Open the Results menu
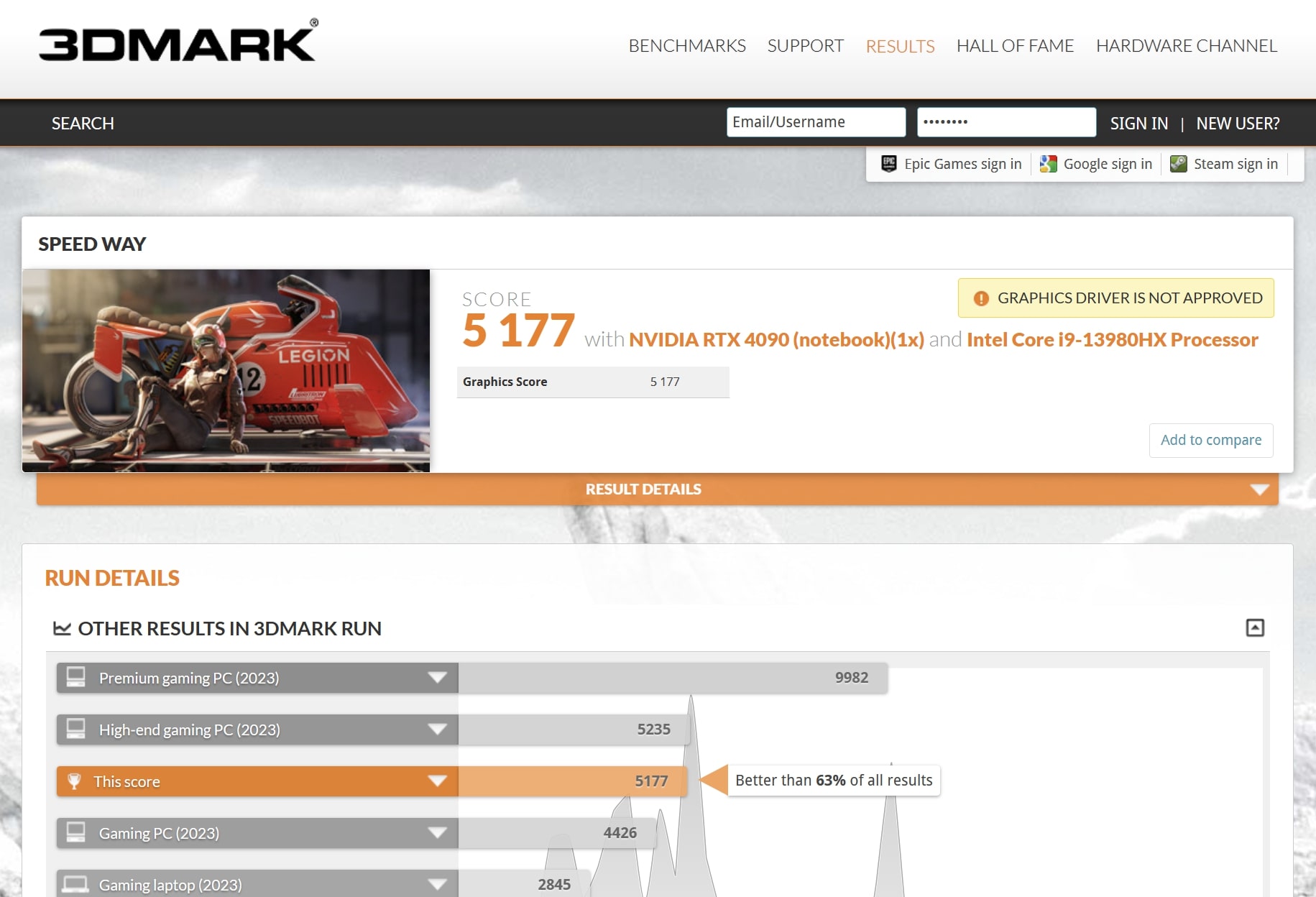 coord(900,46)
